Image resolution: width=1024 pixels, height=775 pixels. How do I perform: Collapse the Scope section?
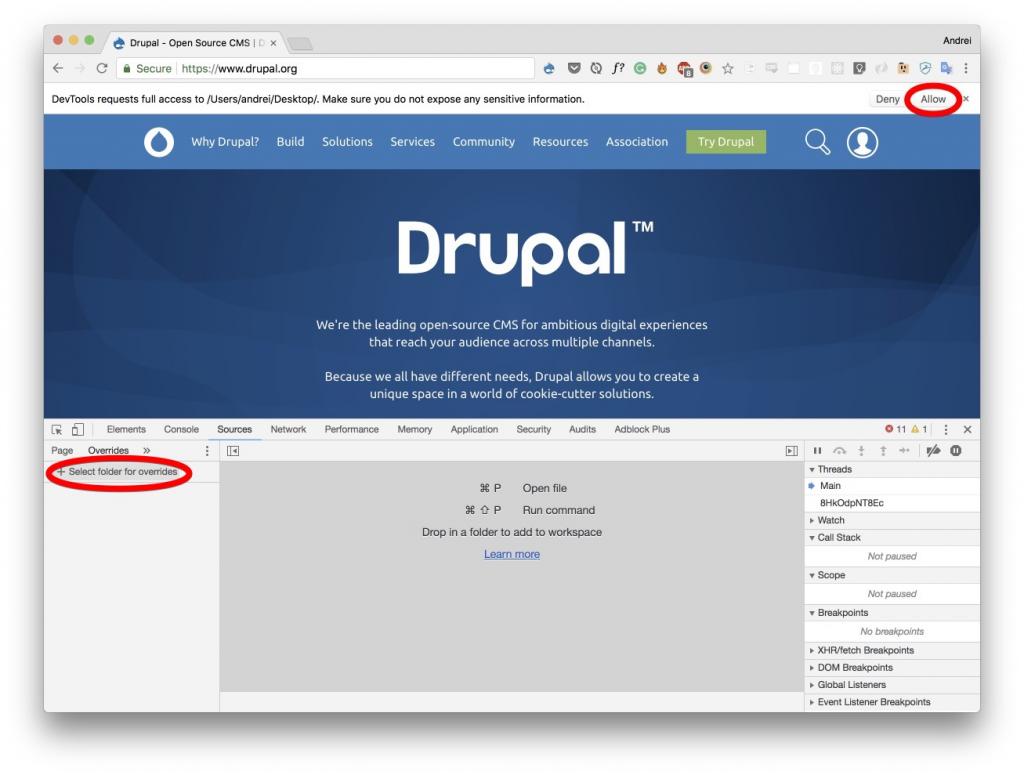tap(812, 575)
